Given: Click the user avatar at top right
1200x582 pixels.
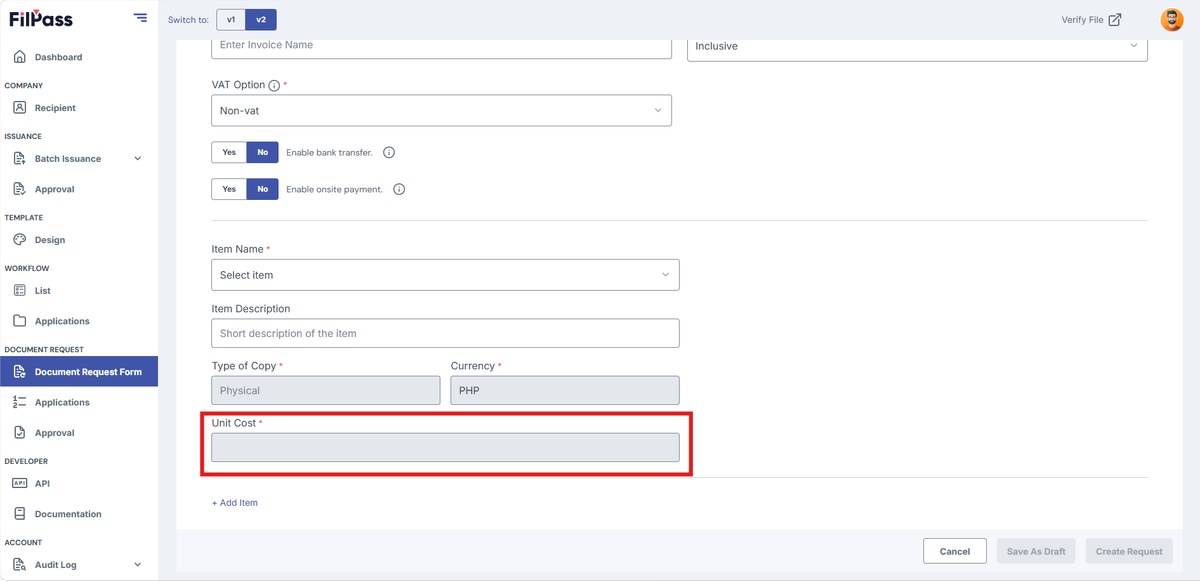Looking at the screenshot, I should tap(1172, 19).
